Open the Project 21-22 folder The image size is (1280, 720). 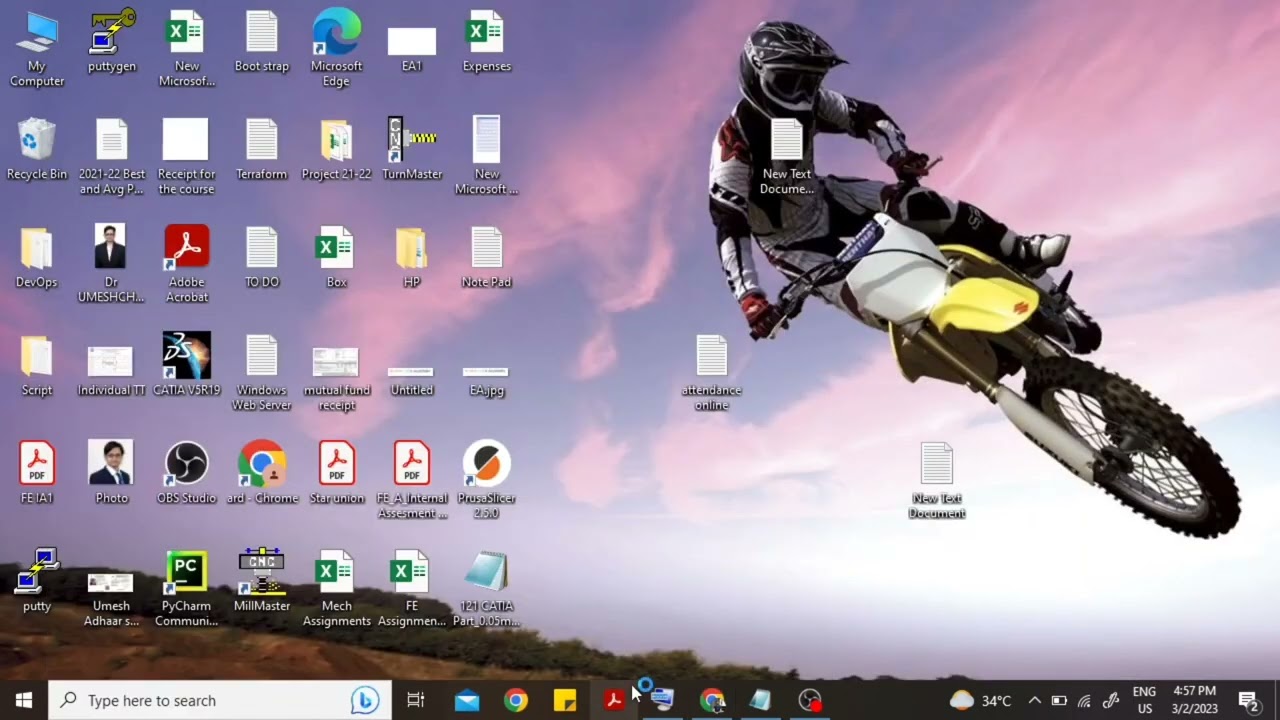[x=337, y=149]
